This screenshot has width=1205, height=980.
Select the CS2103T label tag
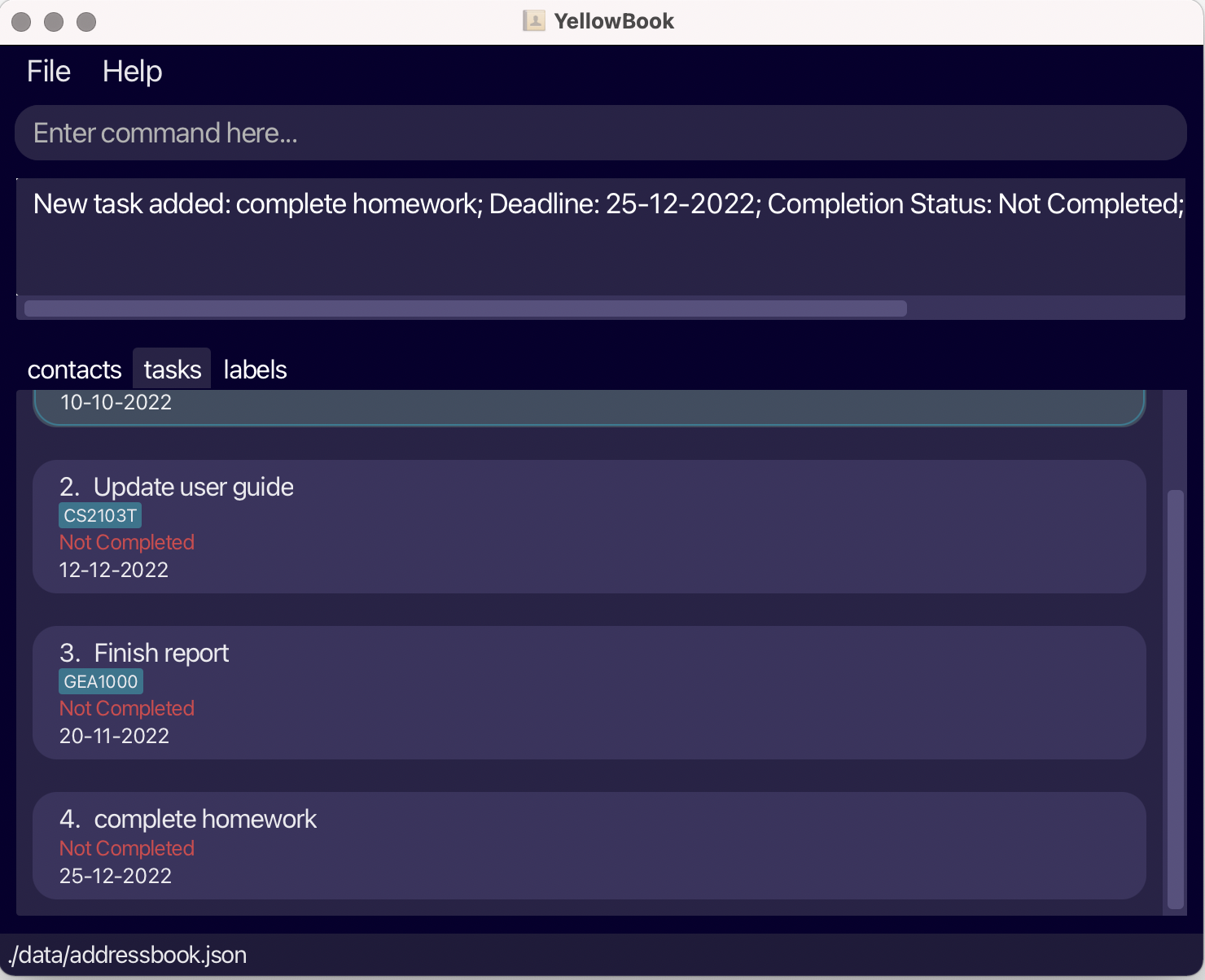point(100,515)
